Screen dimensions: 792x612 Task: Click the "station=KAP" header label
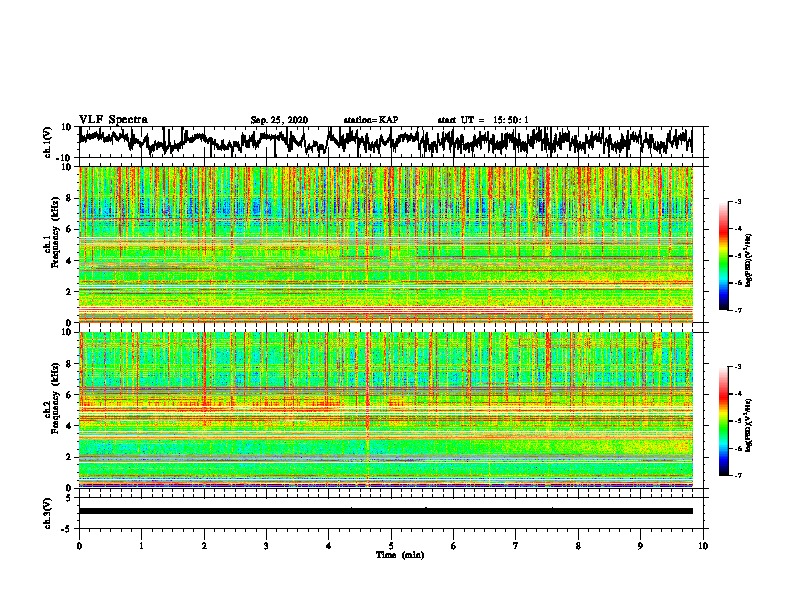[x=371, y=120]
